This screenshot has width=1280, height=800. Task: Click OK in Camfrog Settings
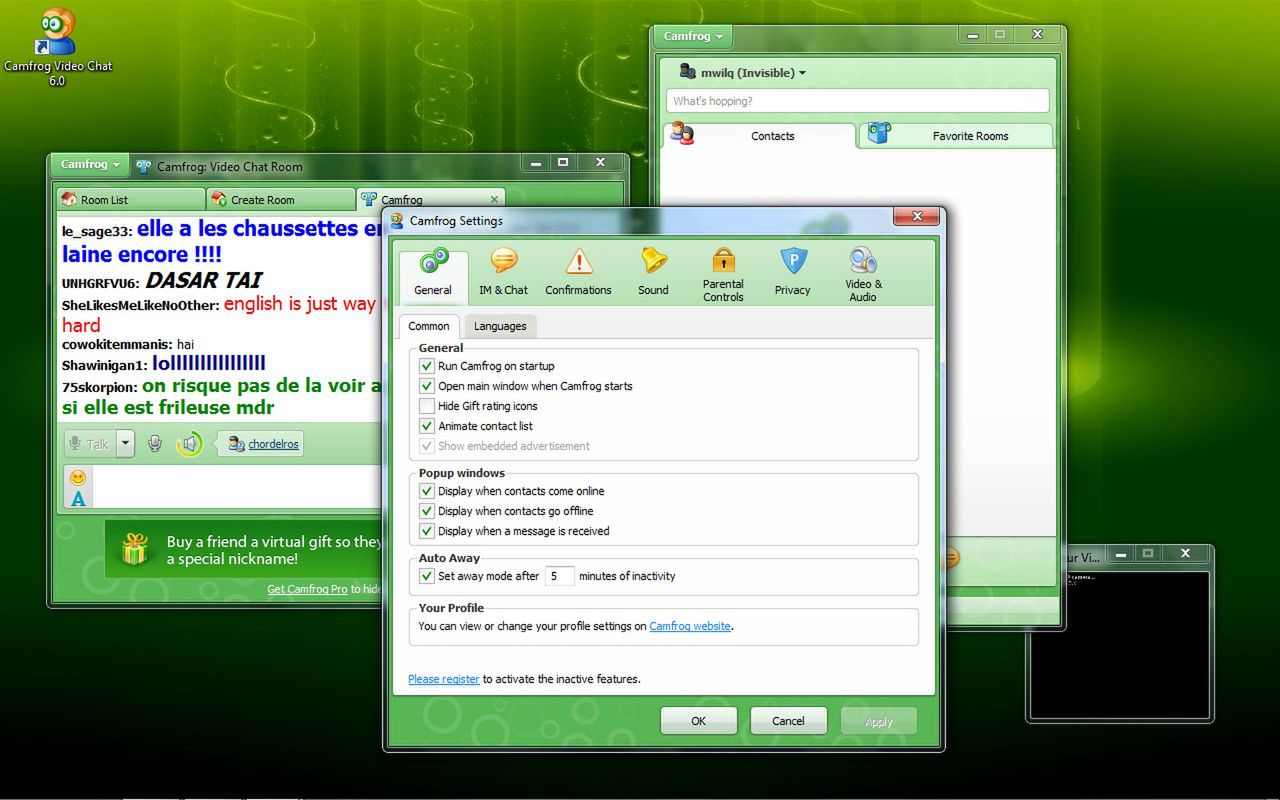click(x=698, y=721)
